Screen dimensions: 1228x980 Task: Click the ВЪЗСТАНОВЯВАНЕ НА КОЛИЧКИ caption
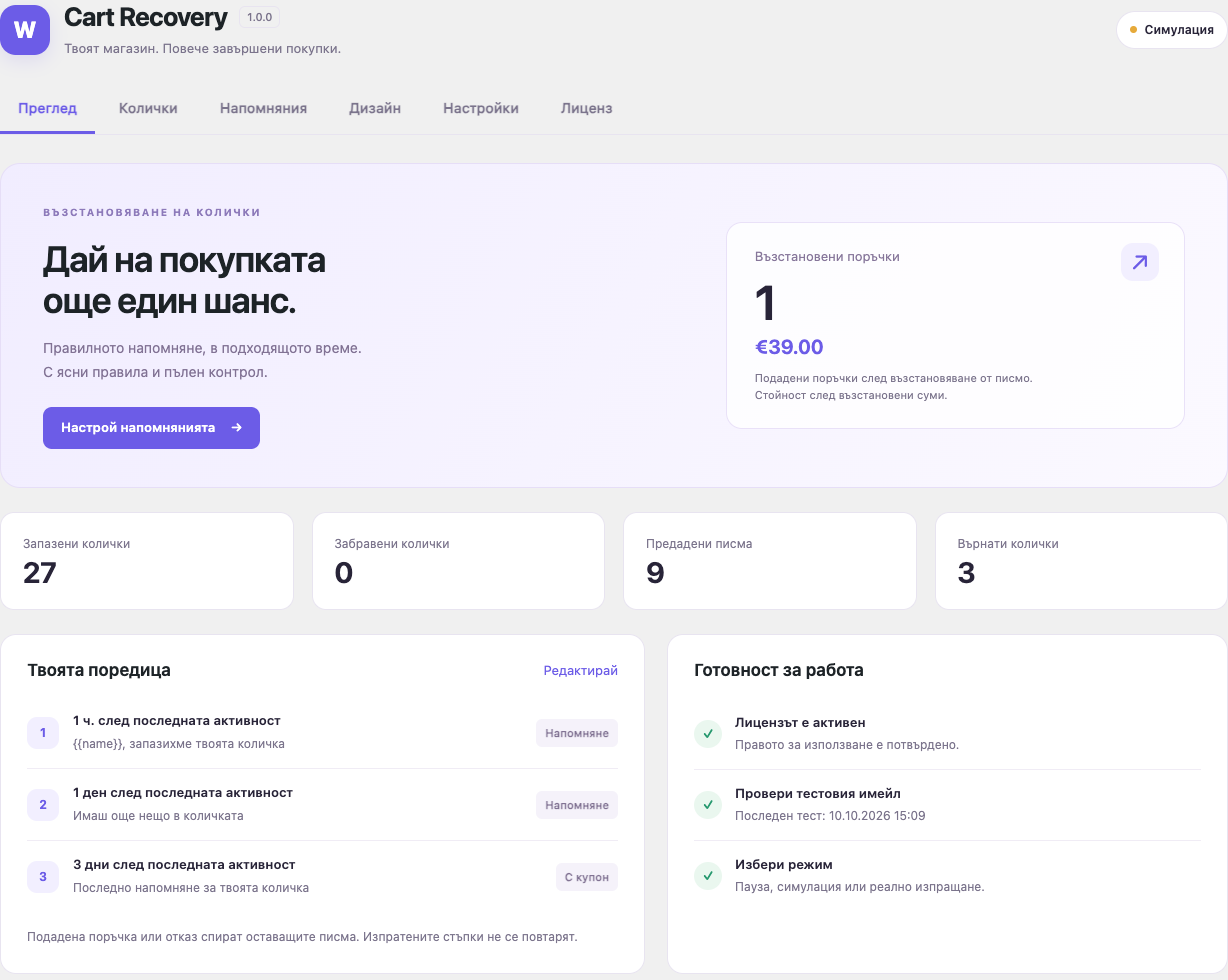pyautogui.click(x=152, y=212)
